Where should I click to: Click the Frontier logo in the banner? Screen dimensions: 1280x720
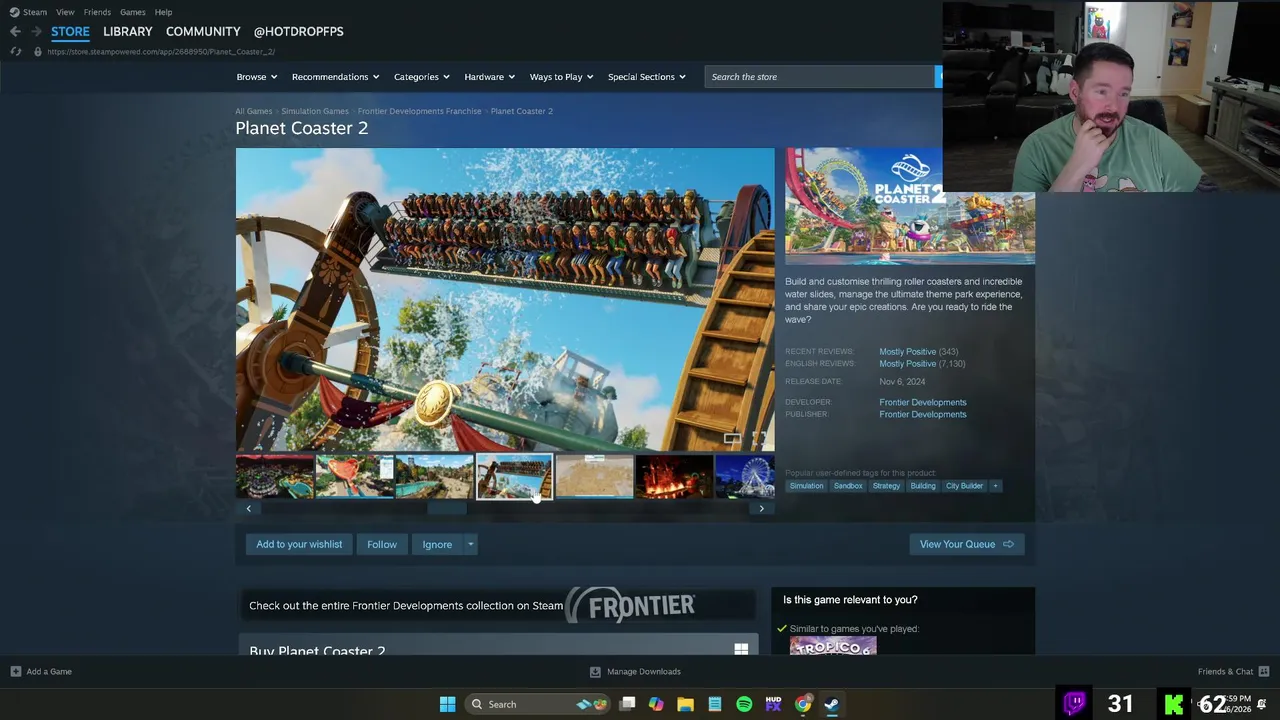tap(631, 605)
